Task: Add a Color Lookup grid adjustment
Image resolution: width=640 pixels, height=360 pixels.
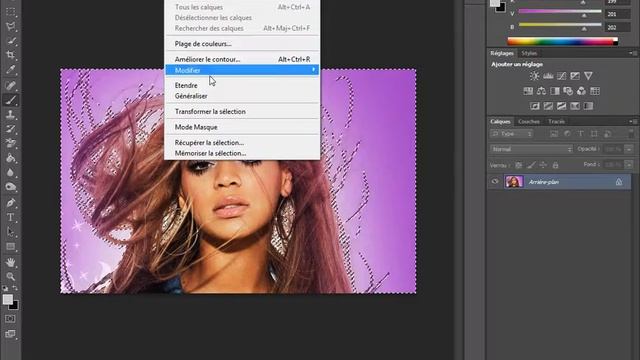Action: click(x=595, y=91)
